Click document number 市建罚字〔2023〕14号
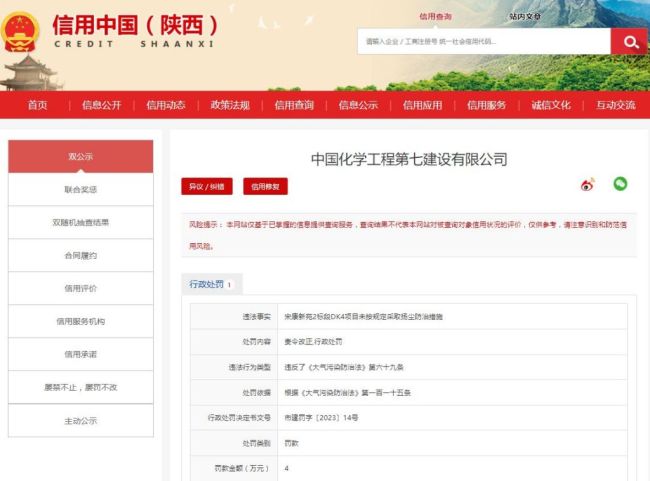650x481 pixels. click(x=321, y=418)
